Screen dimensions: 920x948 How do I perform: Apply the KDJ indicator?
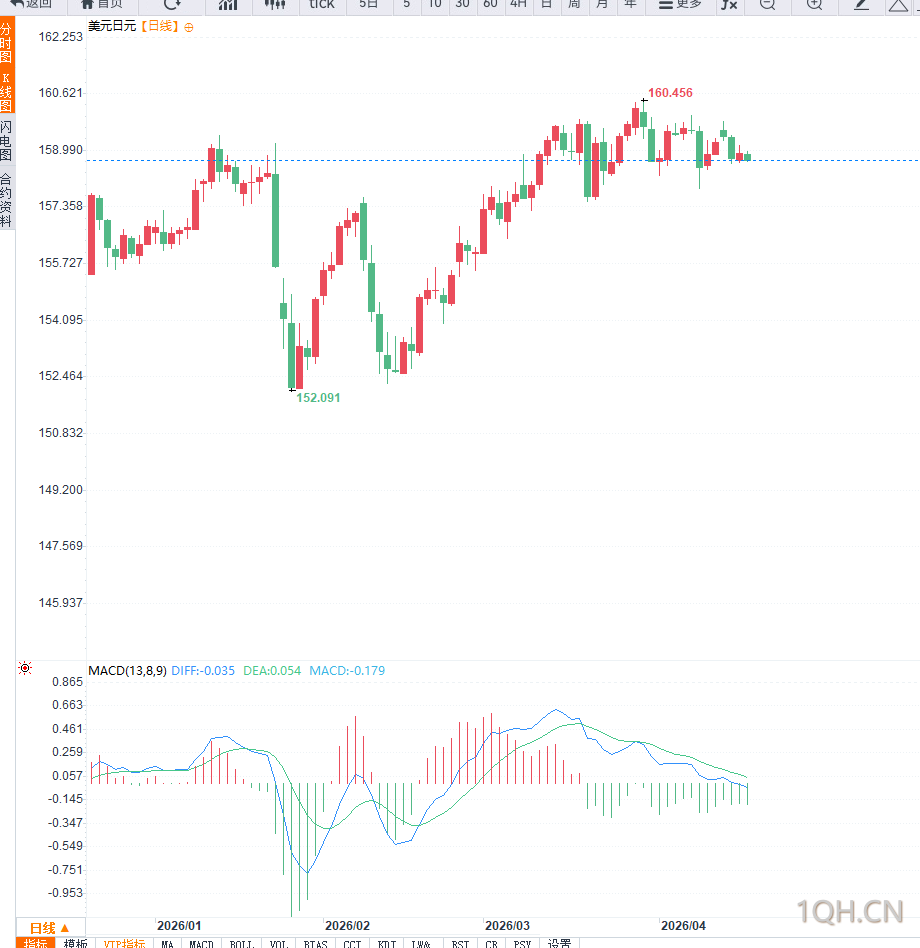[x=387, y=943]
